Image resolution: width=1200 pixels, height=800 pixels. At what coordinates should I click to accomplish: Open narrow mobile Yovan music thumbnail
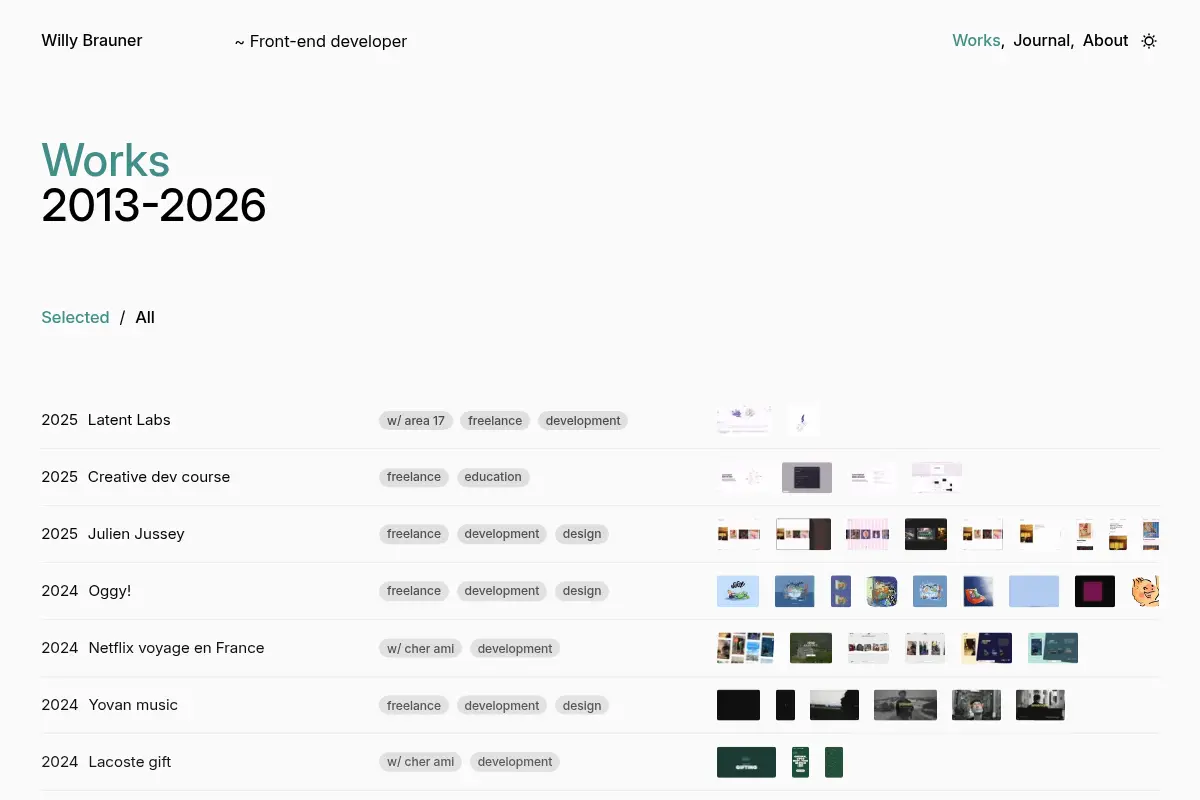click(x=785, y=705)
